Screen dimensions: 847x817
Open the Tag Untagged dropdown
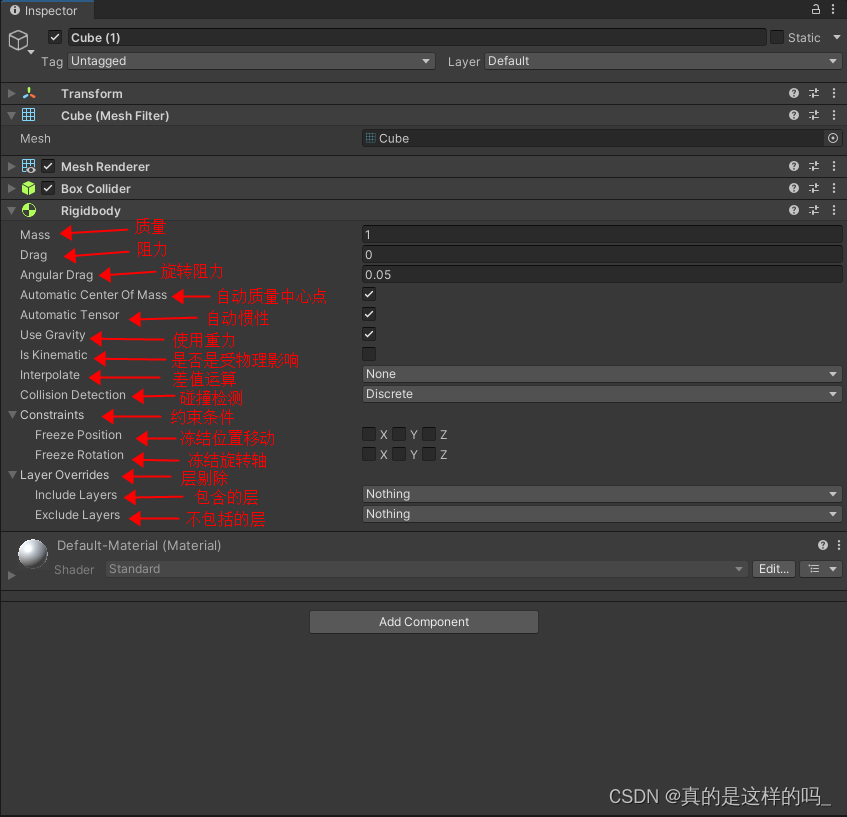click(x=250, y=61)
